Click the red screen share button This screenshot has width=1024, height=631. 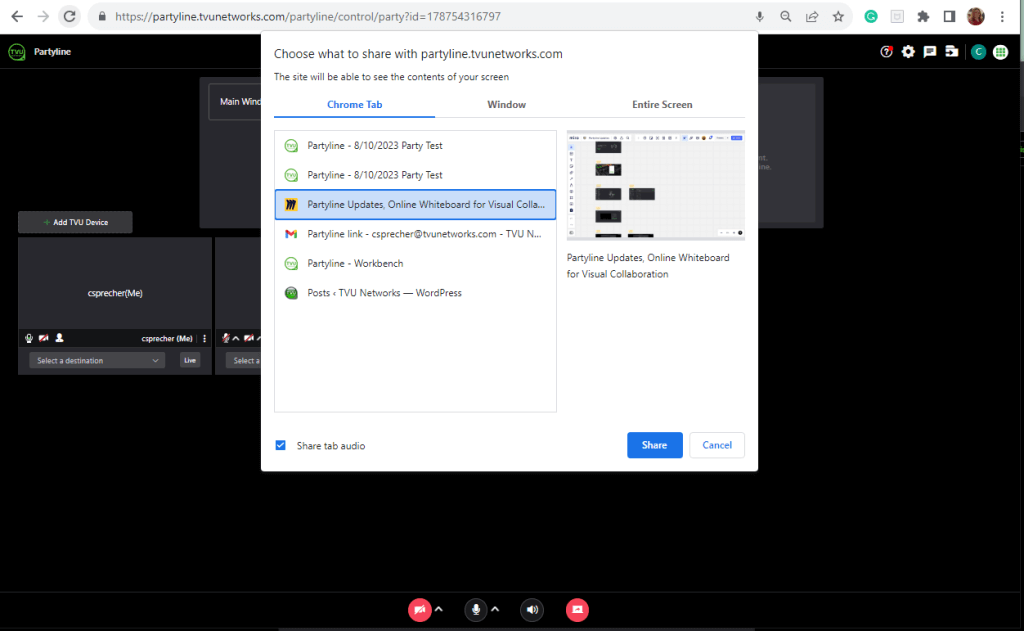(577, 609)
